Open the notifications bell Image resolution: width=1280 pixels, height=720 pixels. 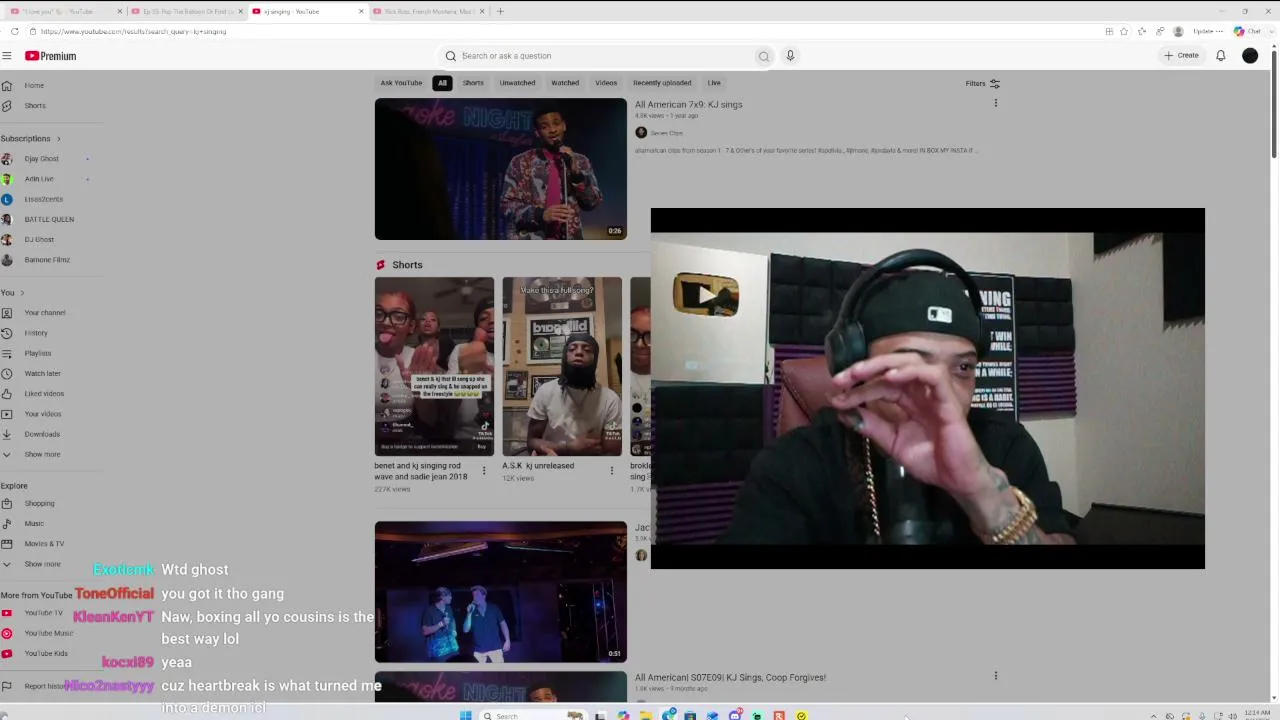point(1221,56)
